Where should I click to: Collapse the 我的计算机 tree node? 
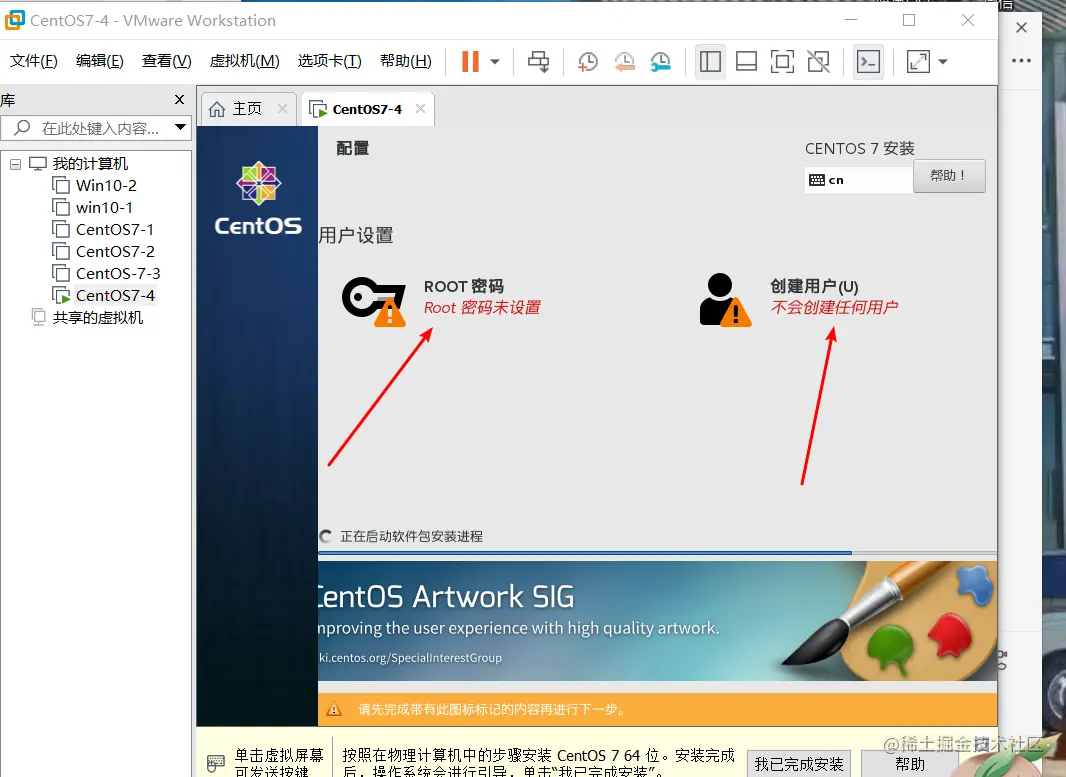pyautogui.click(x=15, y=164)
